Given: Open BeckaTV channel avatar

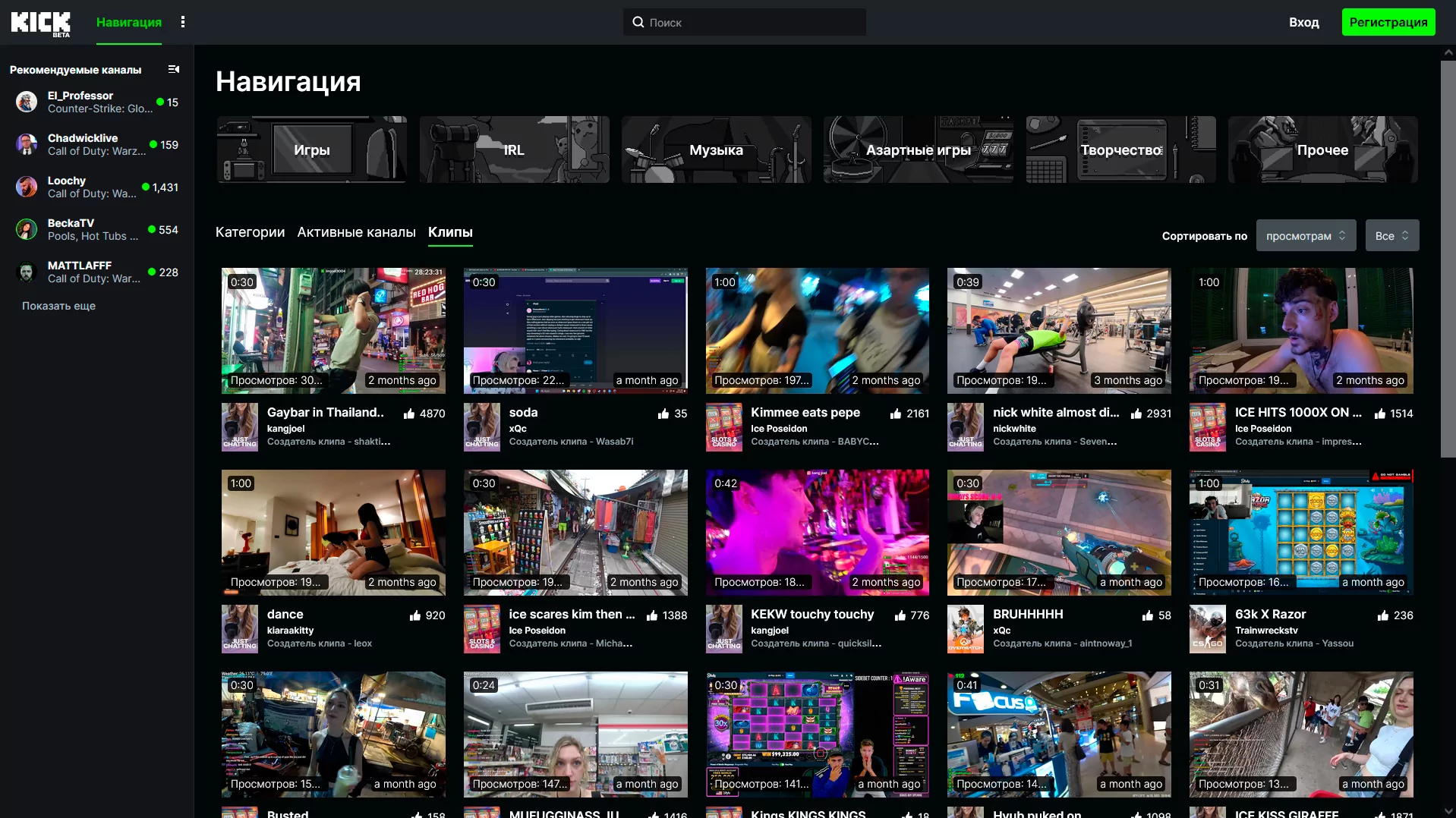Looking at the screenshot, I should [27, 229].
